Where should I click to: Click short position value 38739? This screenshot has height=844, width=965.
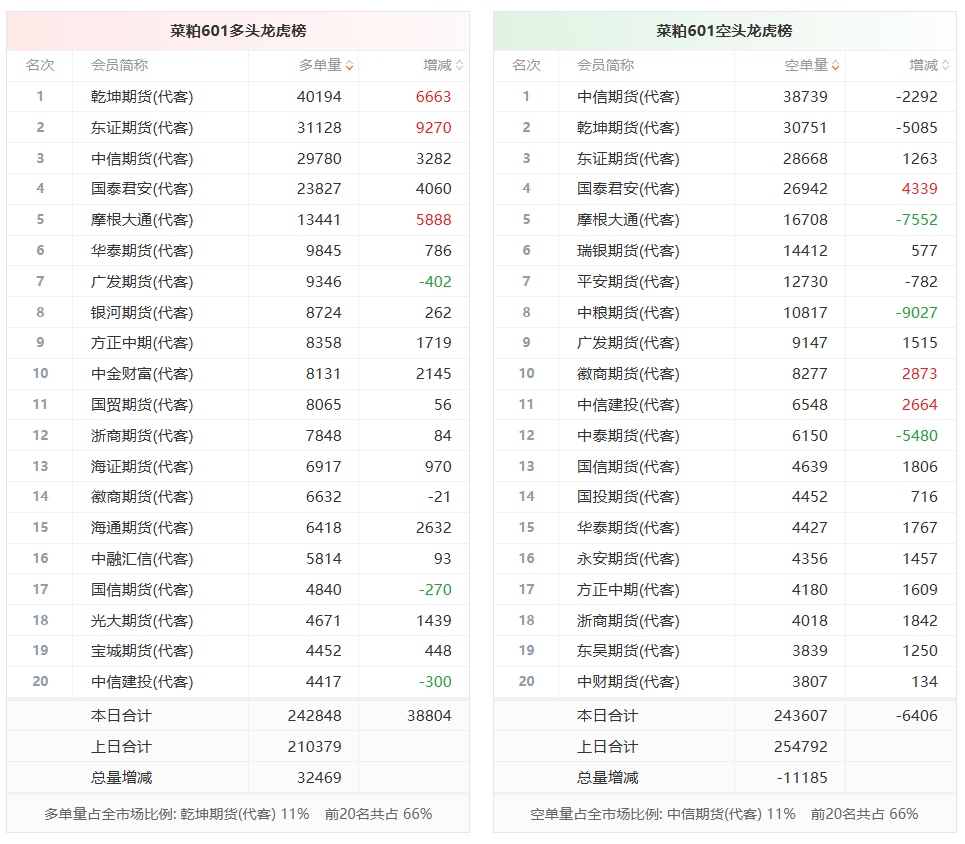click(x=805, y=97)
